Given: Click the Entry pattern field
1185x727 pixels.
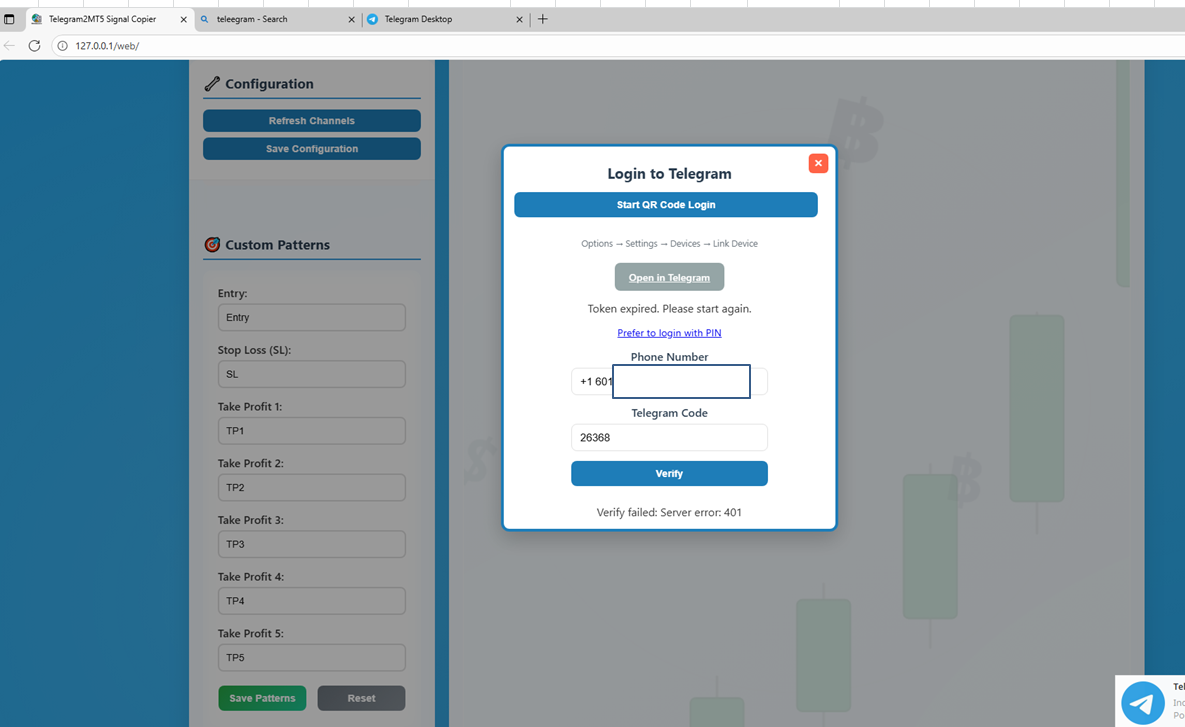Looking at the screenshot, I should click(x=311, y=317).
